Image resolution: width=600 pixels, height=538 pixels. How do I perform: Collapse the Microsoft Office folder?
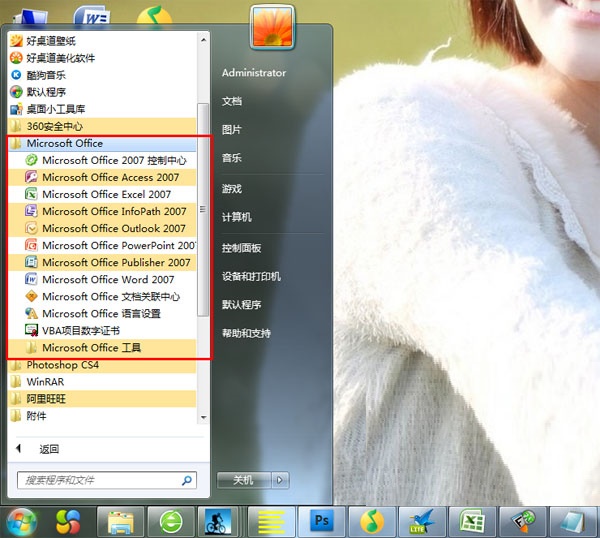[x=102, y=143]
